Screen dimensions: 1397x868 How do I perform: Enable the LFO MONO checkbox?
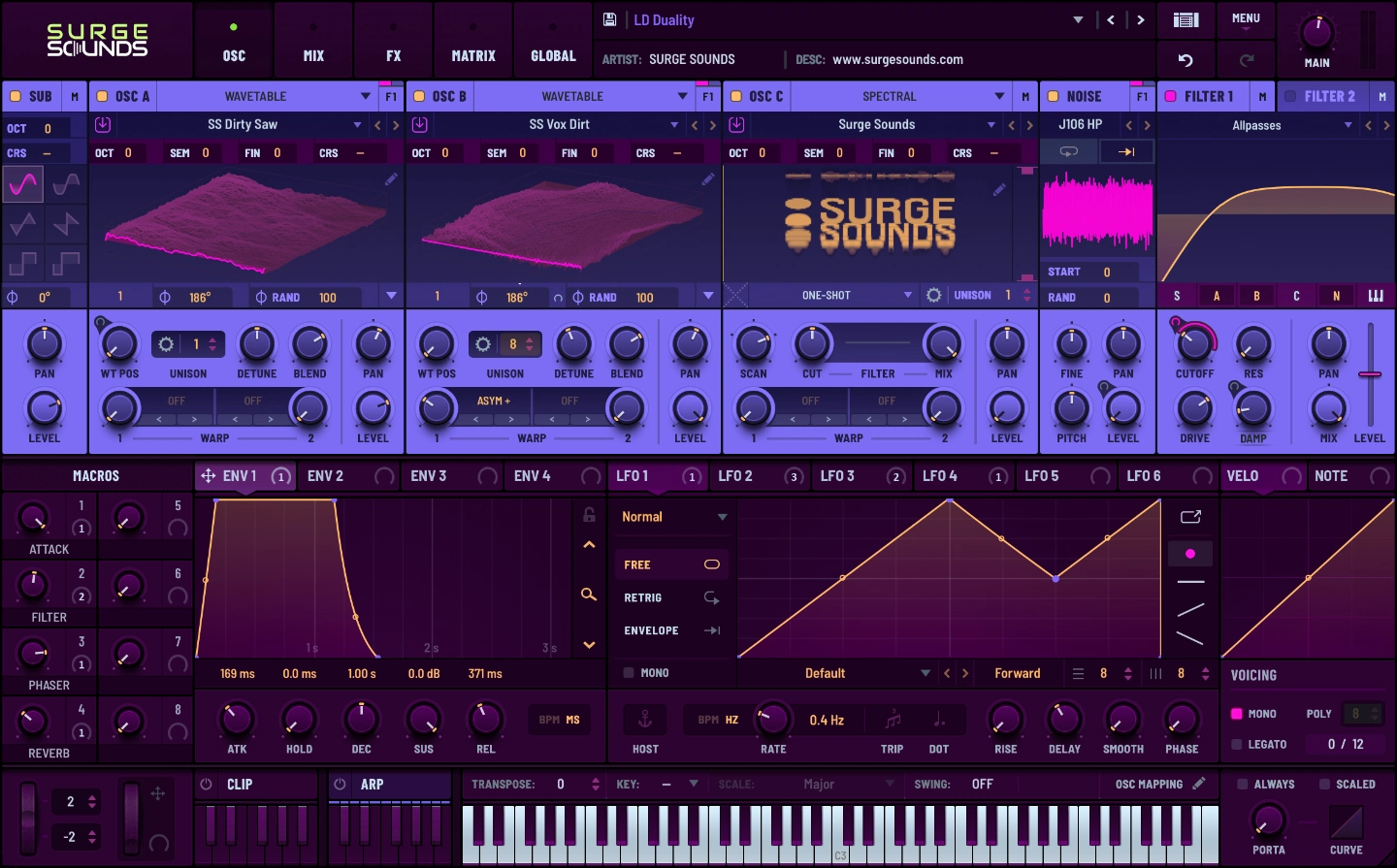pyautogui.click(x=629, y=672)
